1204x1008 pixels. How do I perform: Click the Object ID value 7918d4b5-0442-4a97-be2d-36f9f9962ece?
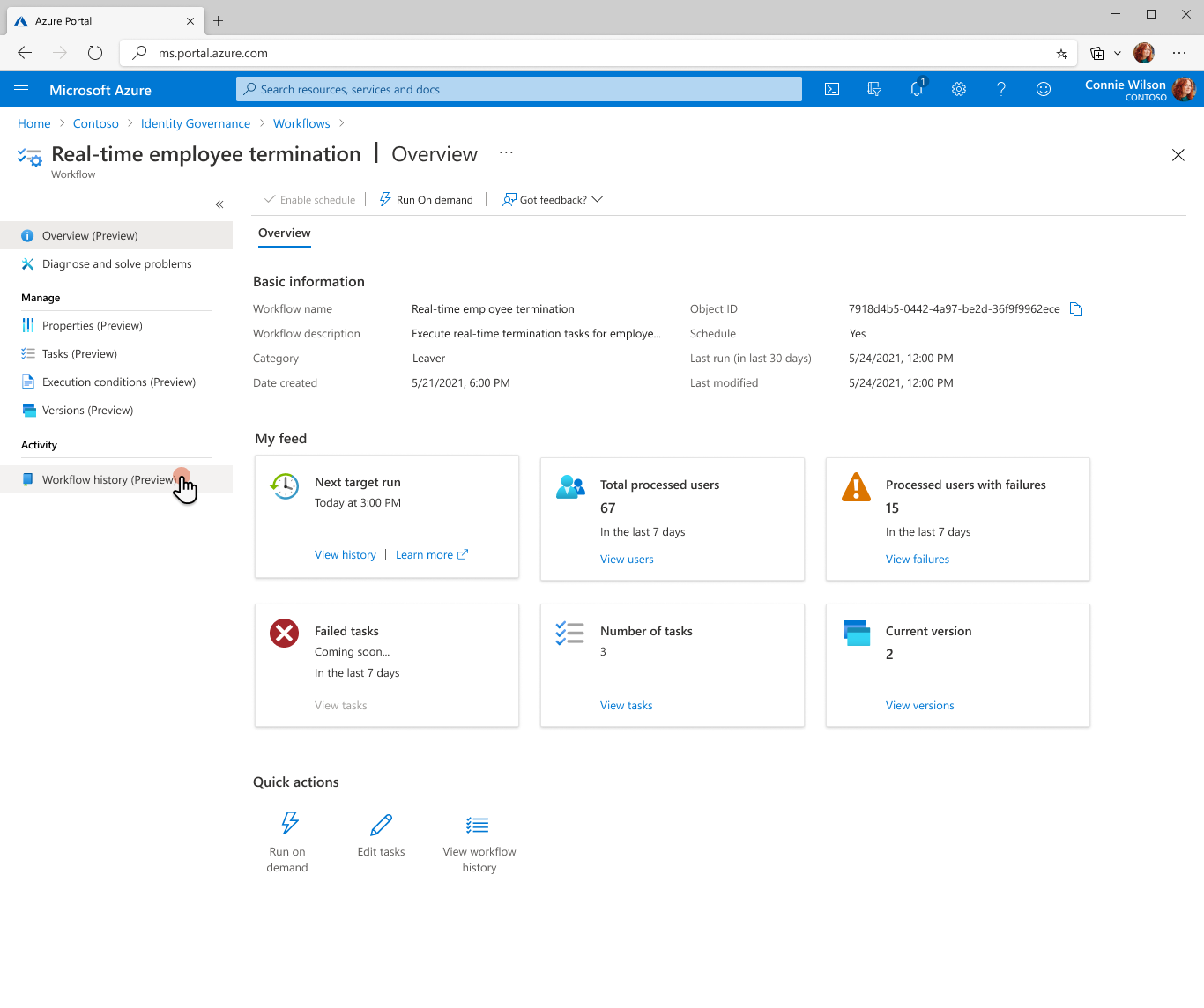tap(955, 309)
